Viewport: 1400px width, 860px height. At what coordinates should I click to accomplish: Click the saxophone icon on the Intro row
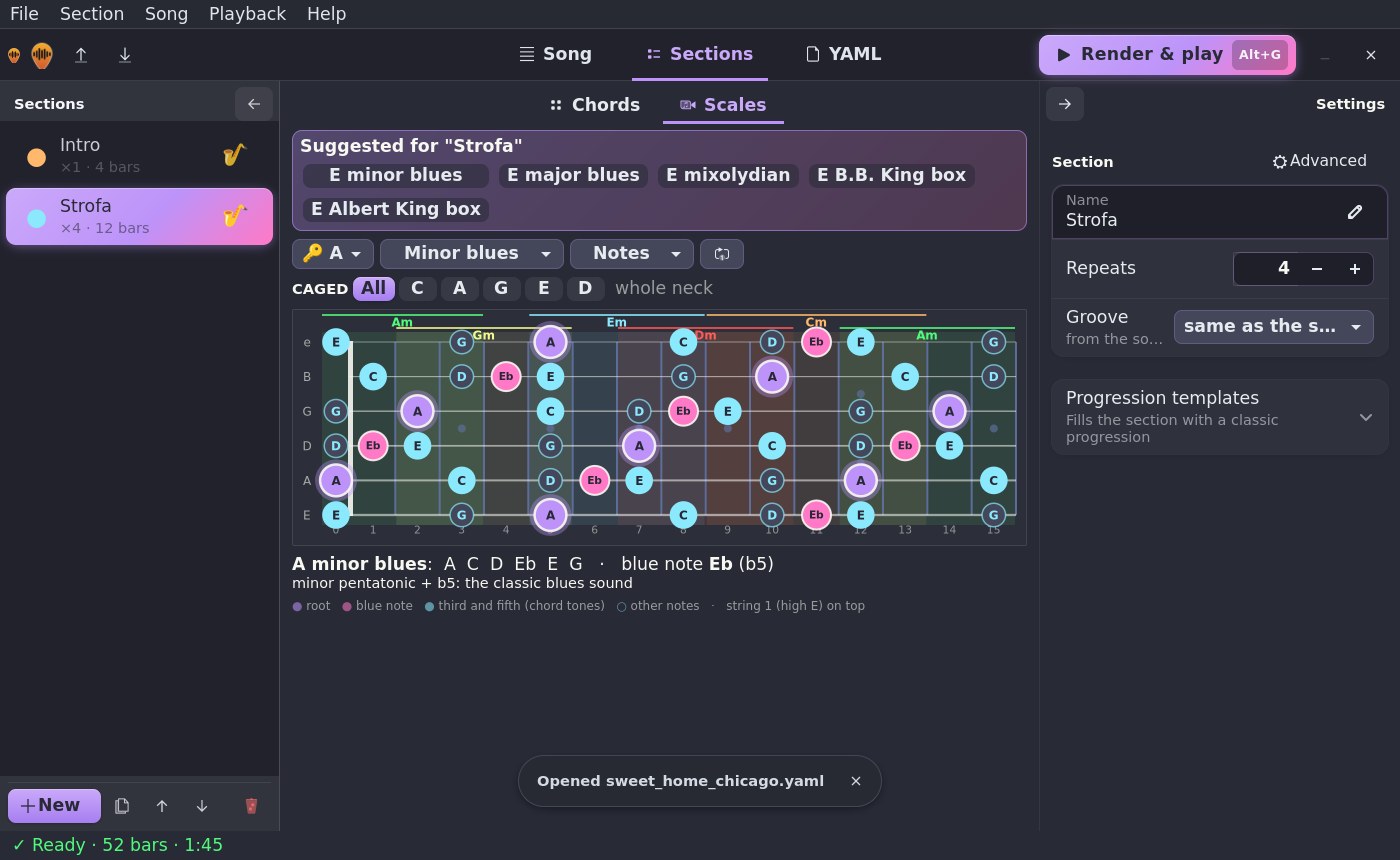(234, 155)
